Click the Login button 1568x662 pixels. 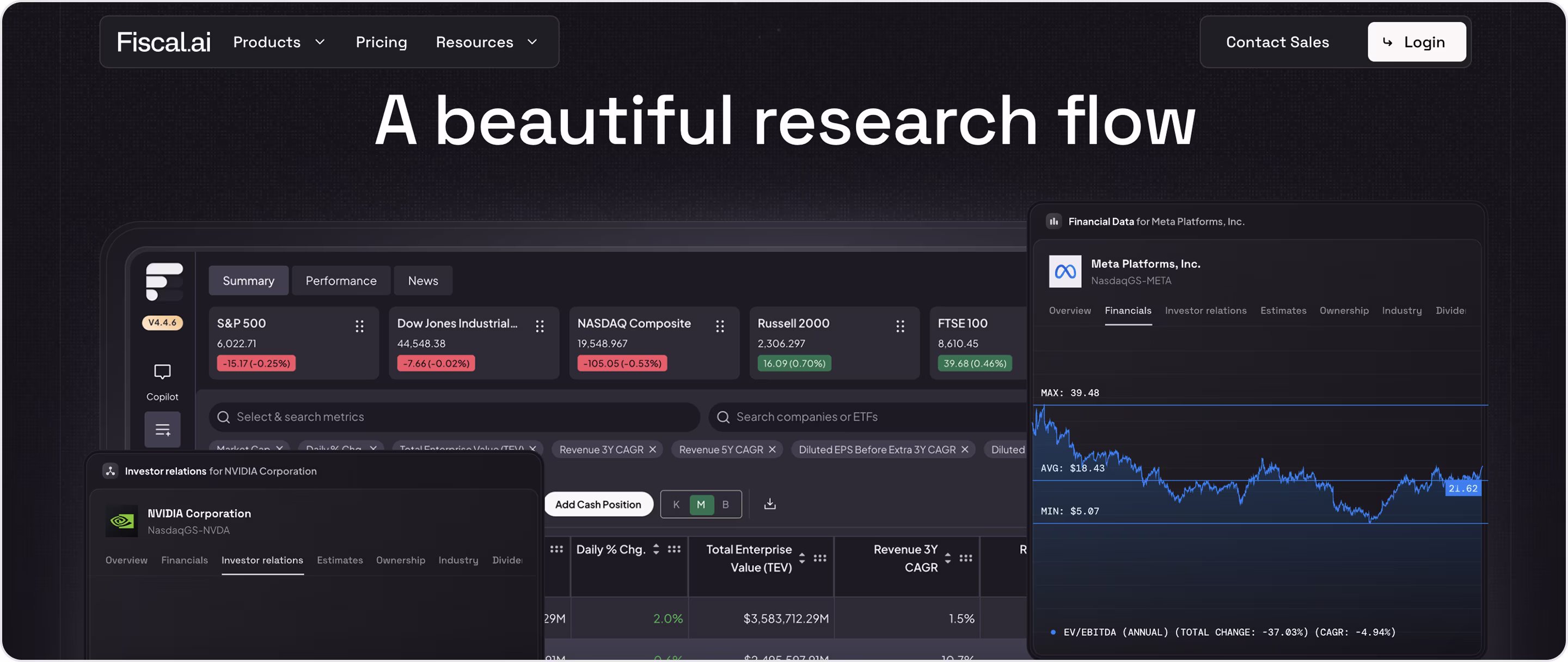pyautogui.click(x=1417, y=42)
